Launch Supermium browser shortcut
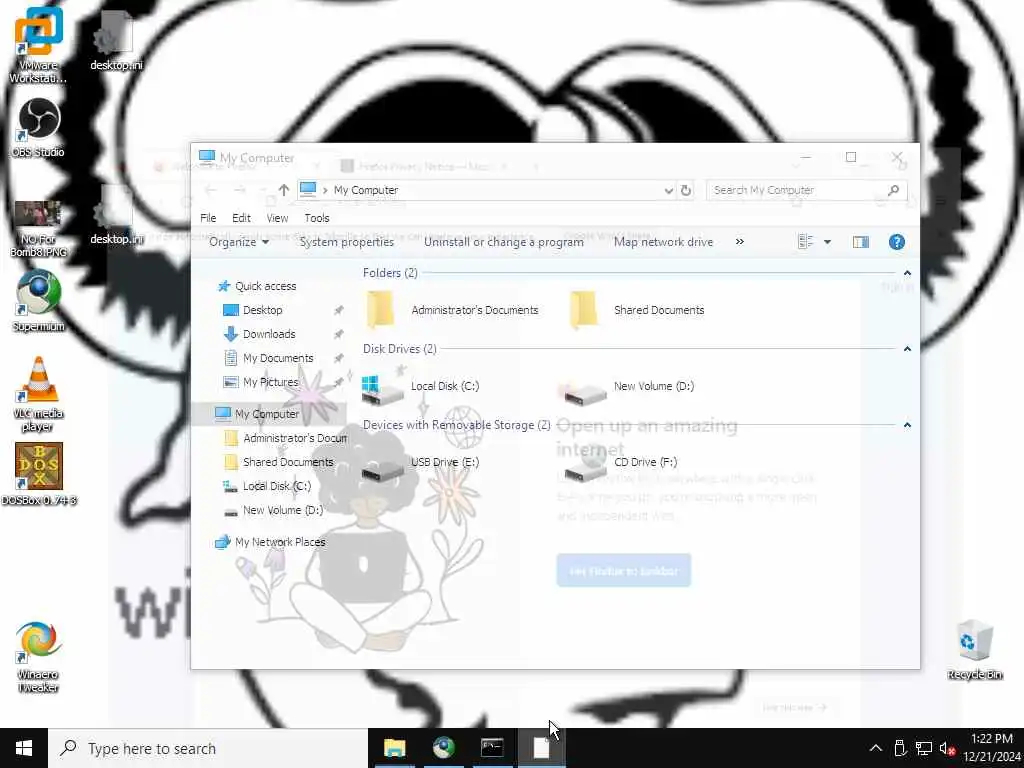Image resolution: width=1024 pixels, height=768 pixels. (x=38, y=301)
